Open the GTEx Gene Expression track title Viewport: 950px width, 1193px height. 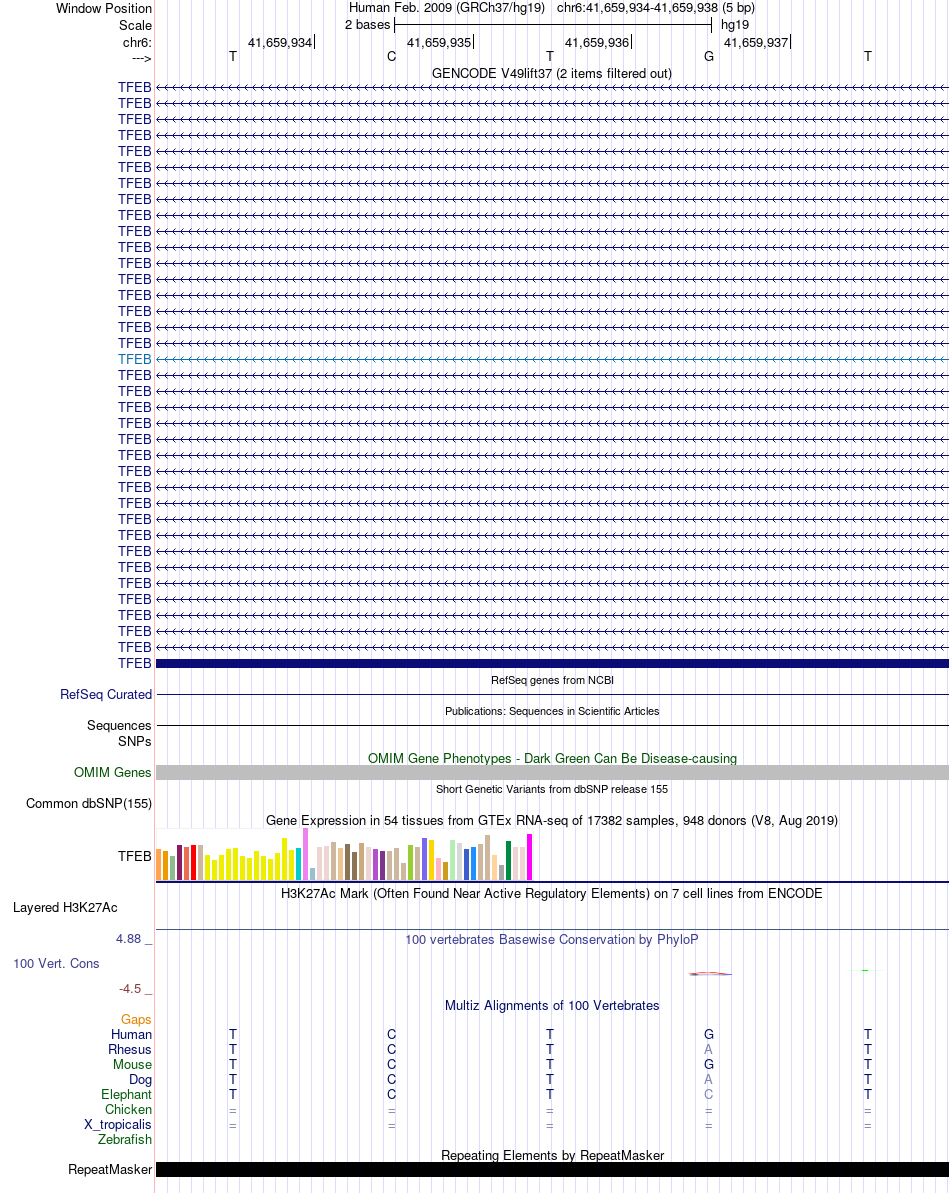click(x=552, y=821)
